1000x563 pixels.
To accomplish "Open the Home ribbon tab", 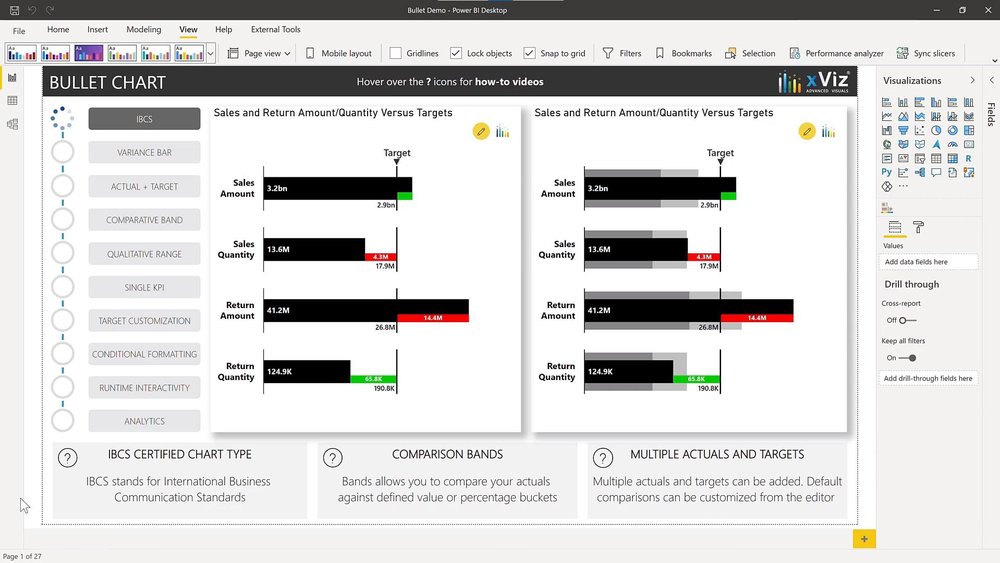I will pyautogui.click(x=58, y=29).
